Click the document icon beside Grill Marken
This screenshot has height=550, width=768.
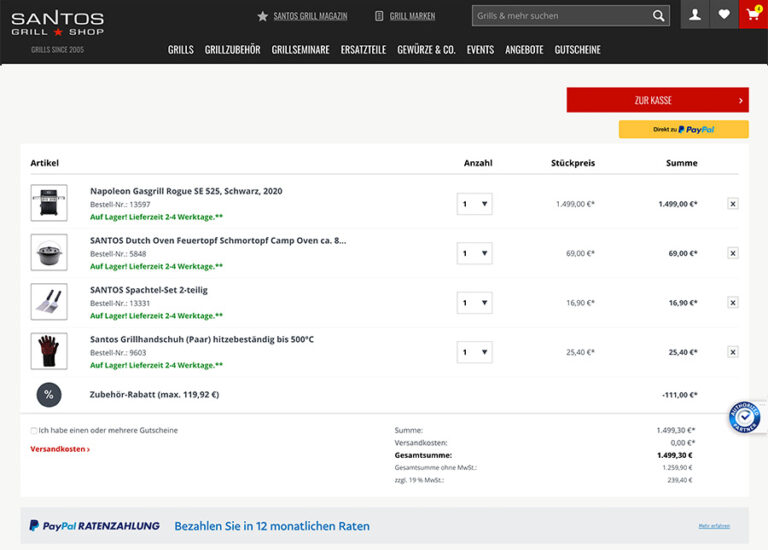click(379, 16)
